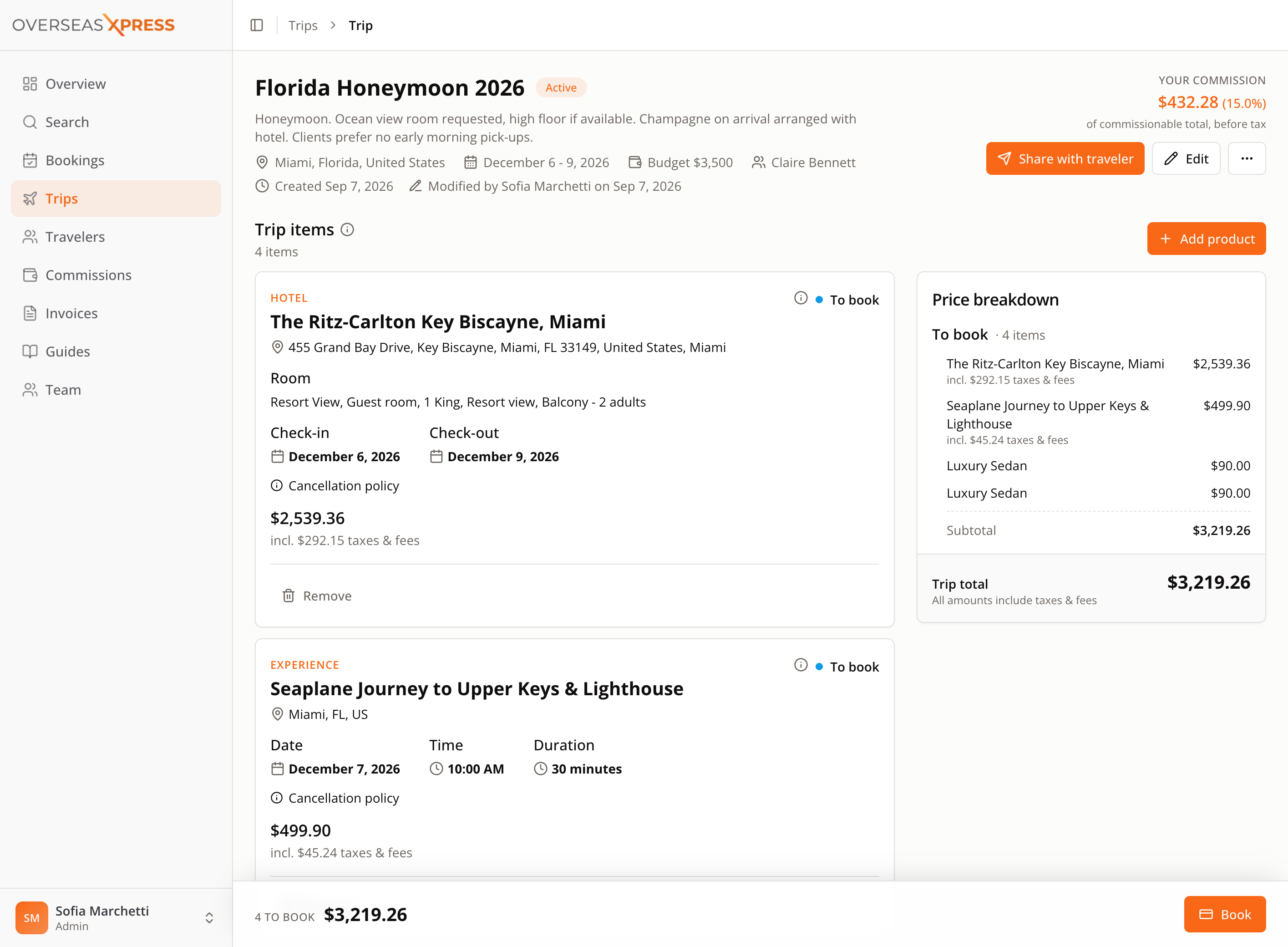1288x947 pixels.
Task: Click the trash icon beside Remove
Action: click(x=288, y=596)
